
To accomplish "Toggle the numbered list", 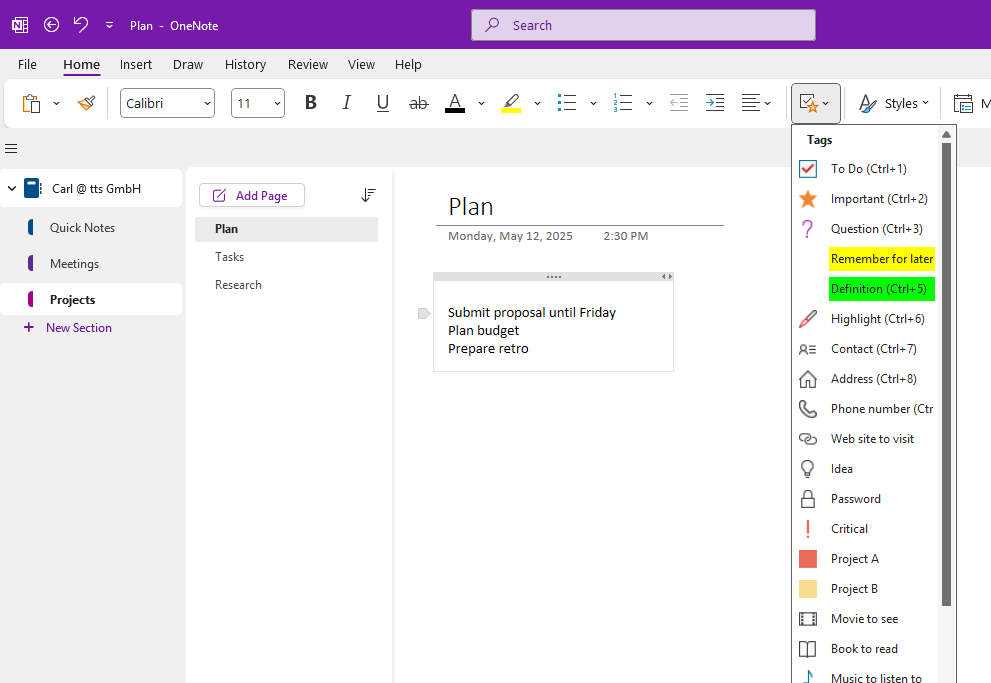I will pyautogui.click(x=623, y=102).
